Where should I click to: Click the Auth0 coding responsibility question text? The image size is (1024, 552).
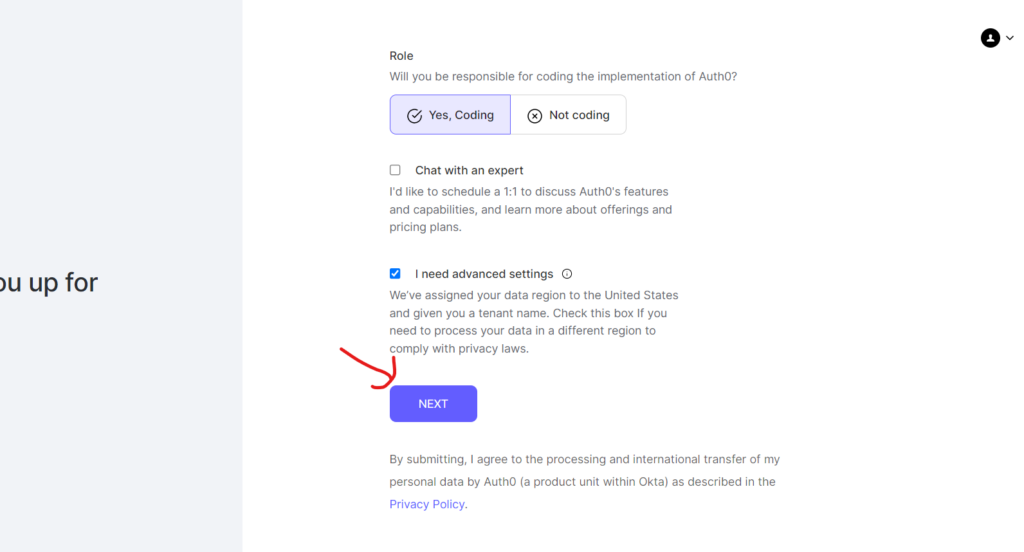pos(563,76)
